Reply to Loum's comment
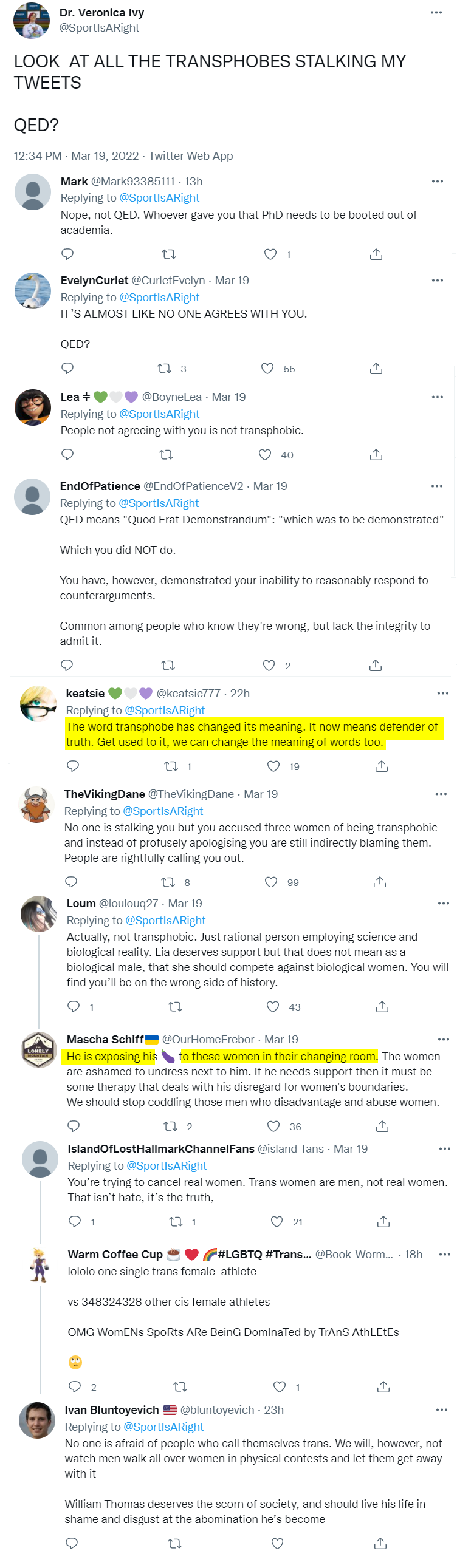Image resolution: width=457 pixels, height=1568 pixels. pos(73,1006)
